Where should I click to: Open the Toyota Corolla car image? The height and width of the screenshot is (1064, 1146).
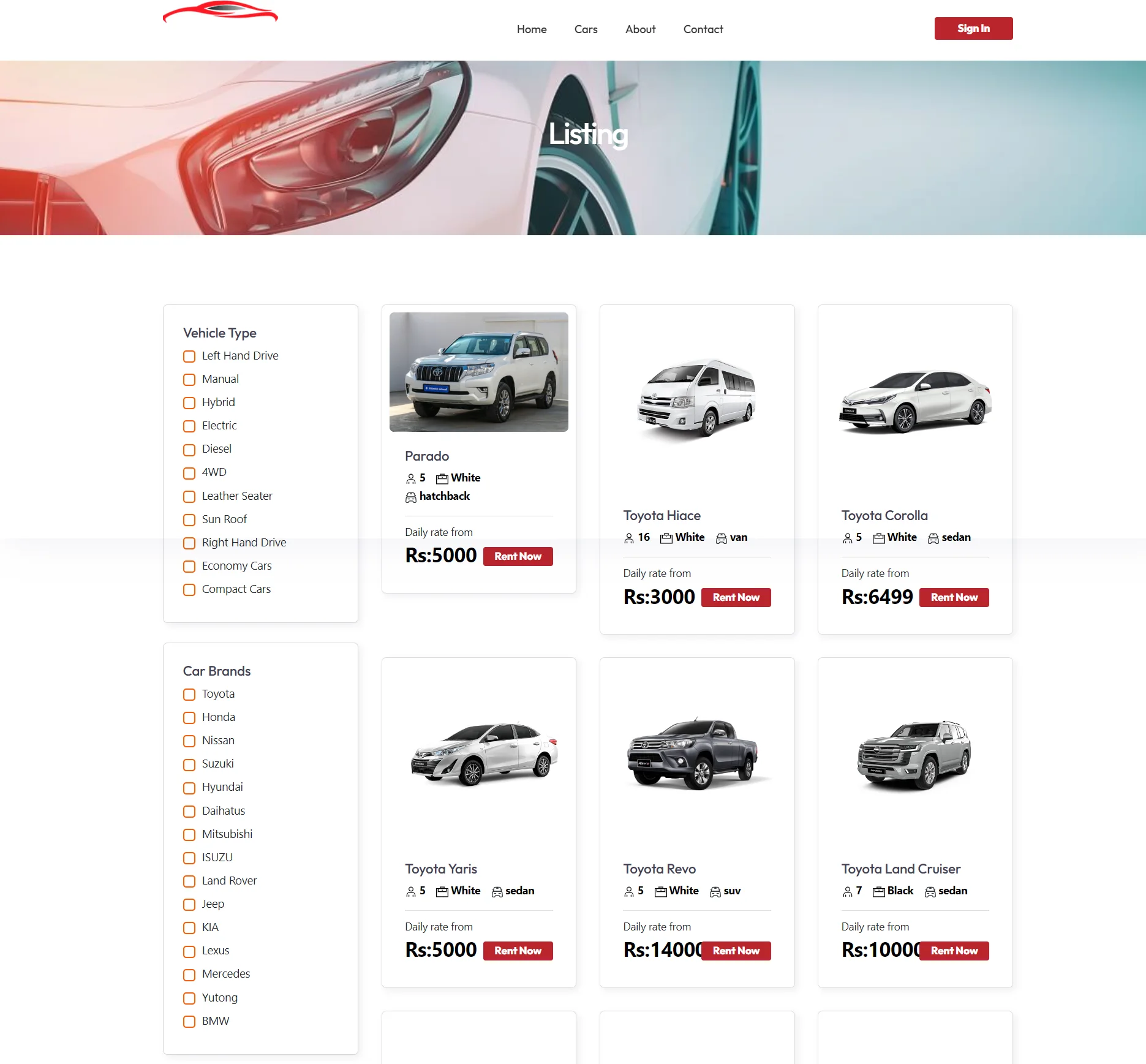(915, 401)
